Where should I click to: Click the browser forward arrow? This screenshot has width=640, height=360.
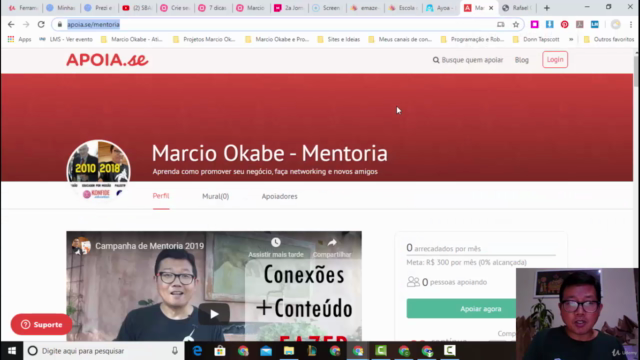coord(26,24)
